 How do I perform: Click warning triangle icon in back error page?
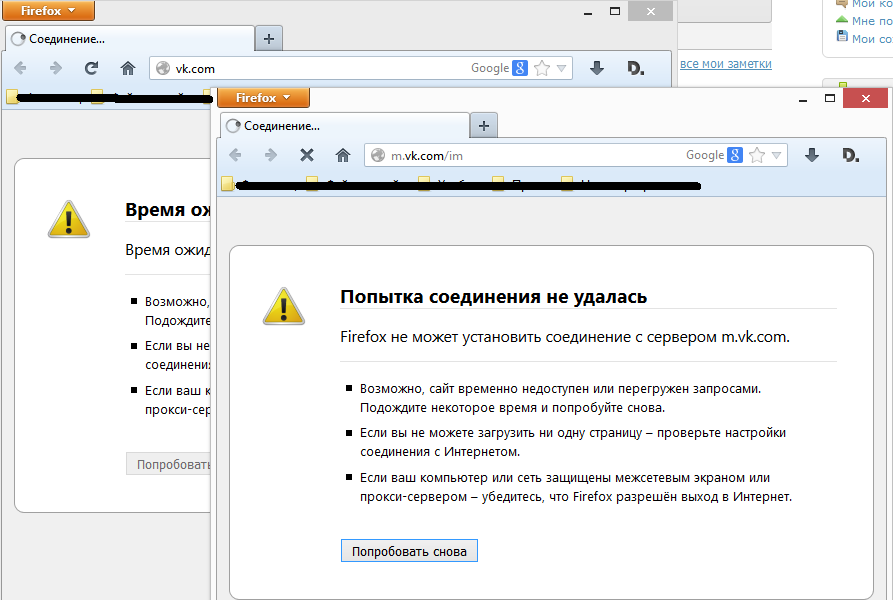coord(69,219)
